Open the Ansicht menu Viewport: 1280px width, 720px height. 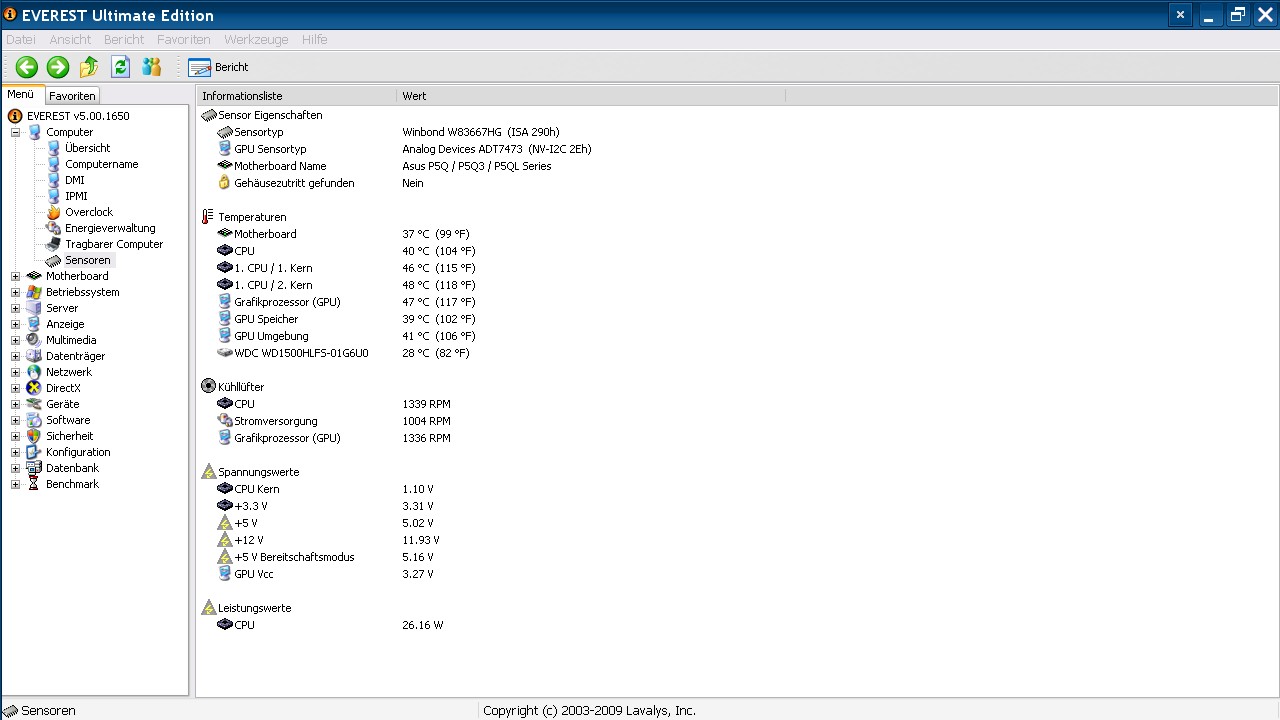(x=70, y=39)
